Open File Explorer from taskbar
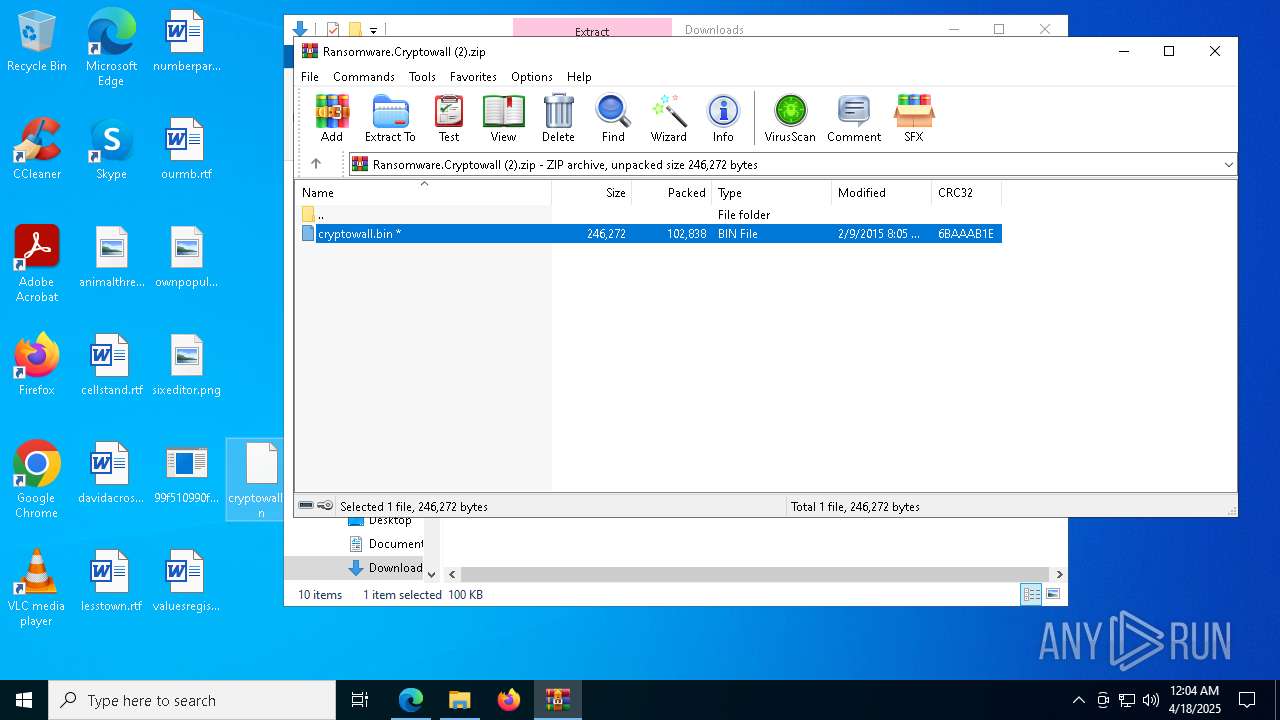This screenshot has width=1280, height=720. [459, 700]
